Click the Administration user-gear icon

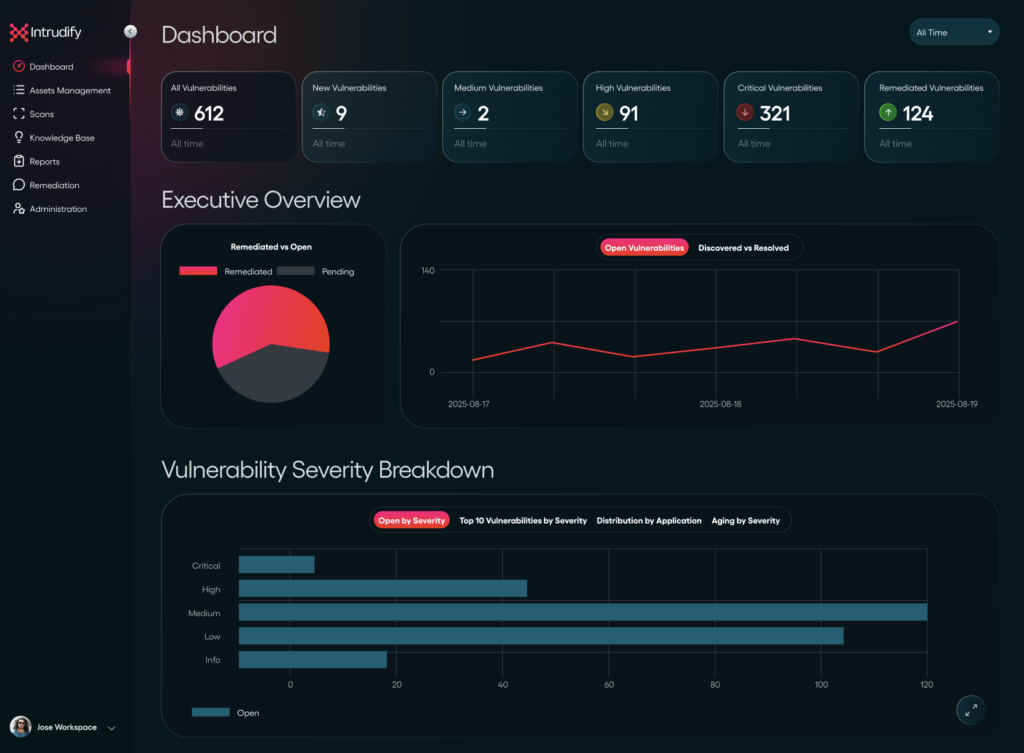click(18, 209)
